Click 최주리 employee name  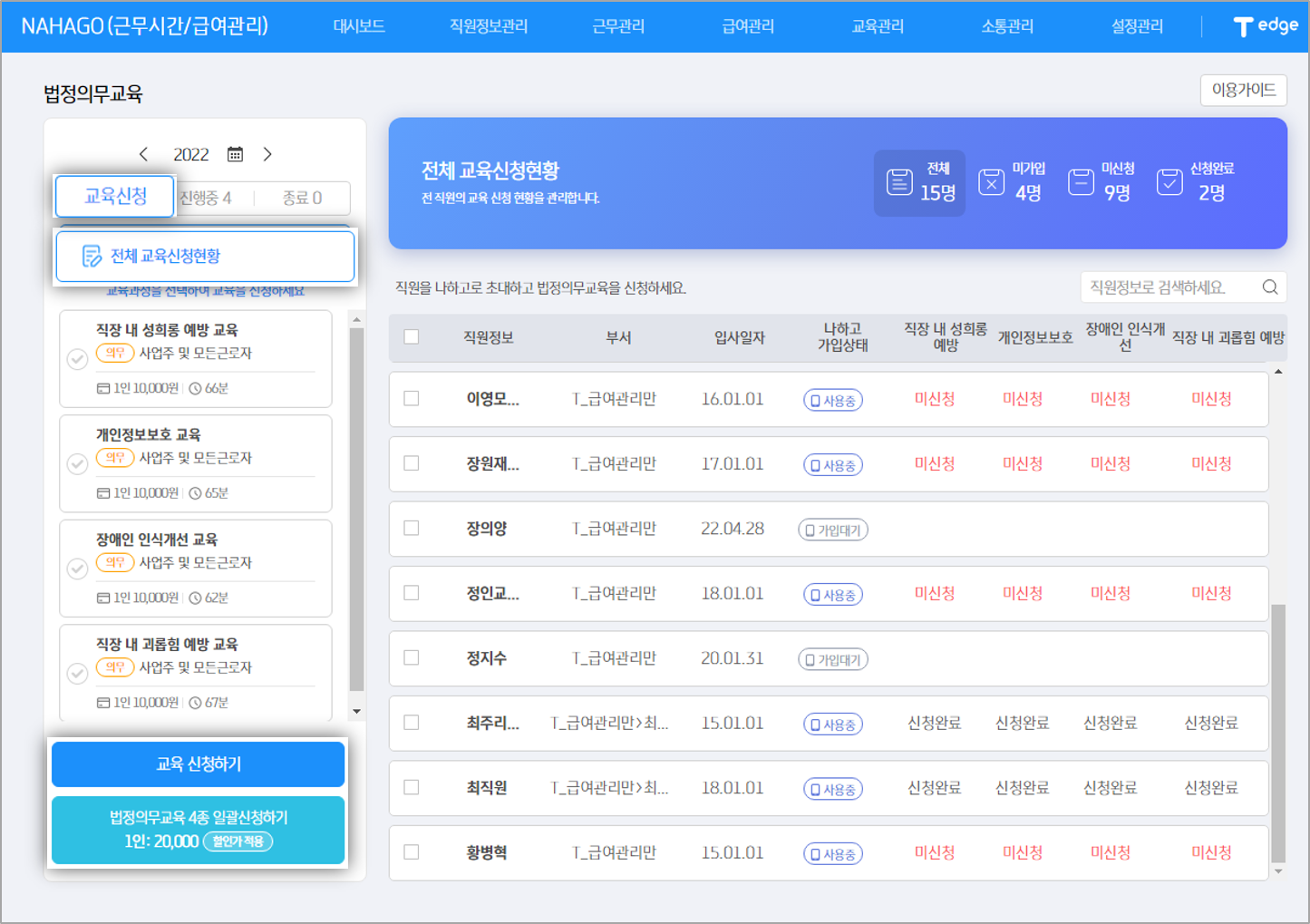[492, 724]
